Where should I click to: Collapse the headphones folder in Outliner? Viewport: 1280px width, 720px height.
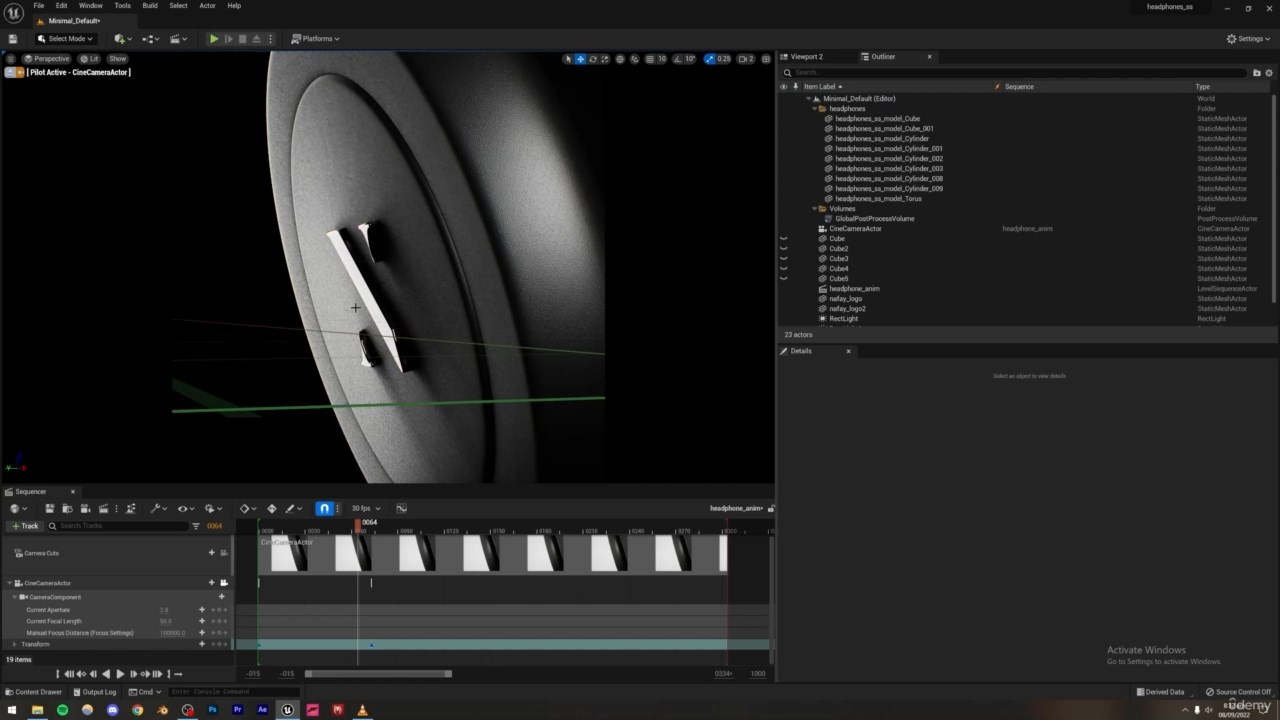click(x=814, y=109)
